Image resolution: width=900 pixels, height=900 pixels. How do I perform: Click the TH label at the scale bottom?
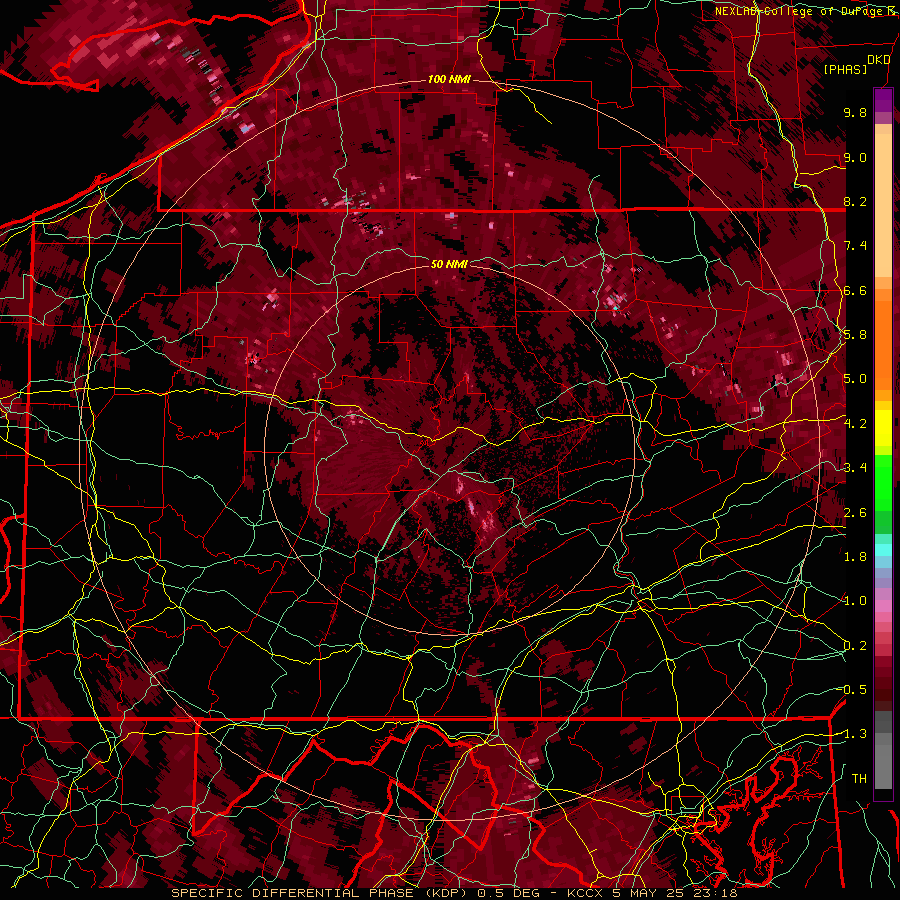(x=859, y=779)
